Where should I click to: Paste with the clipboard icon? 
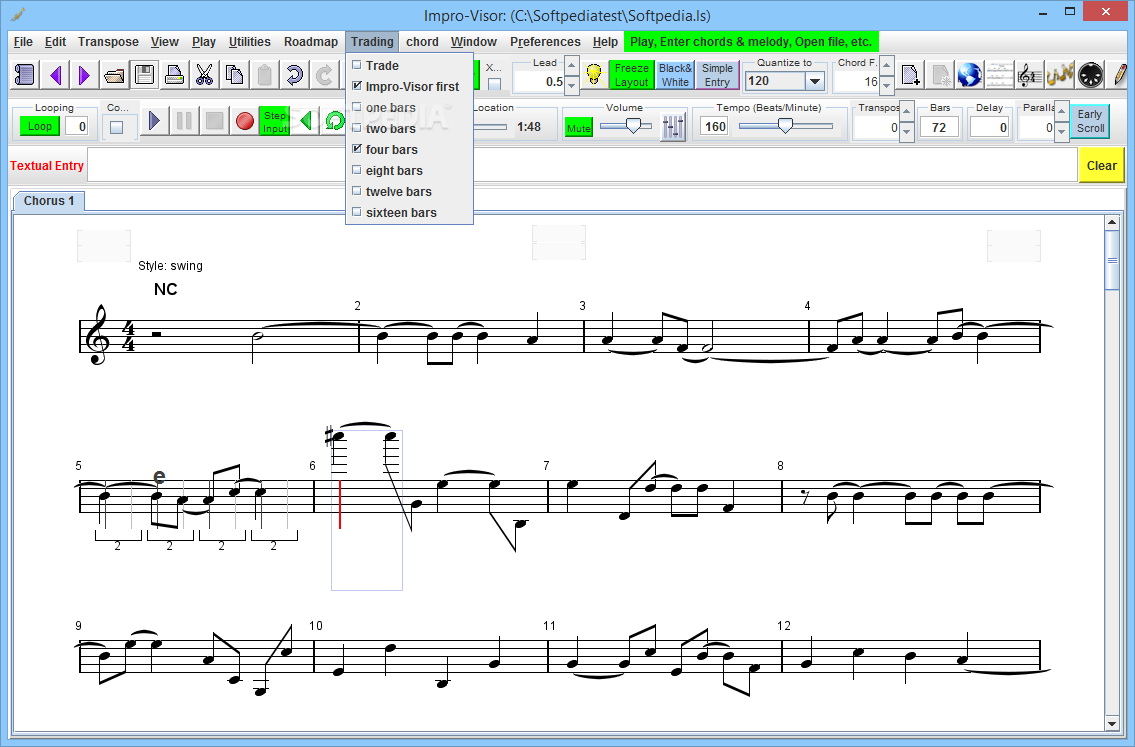pos(264,75)
